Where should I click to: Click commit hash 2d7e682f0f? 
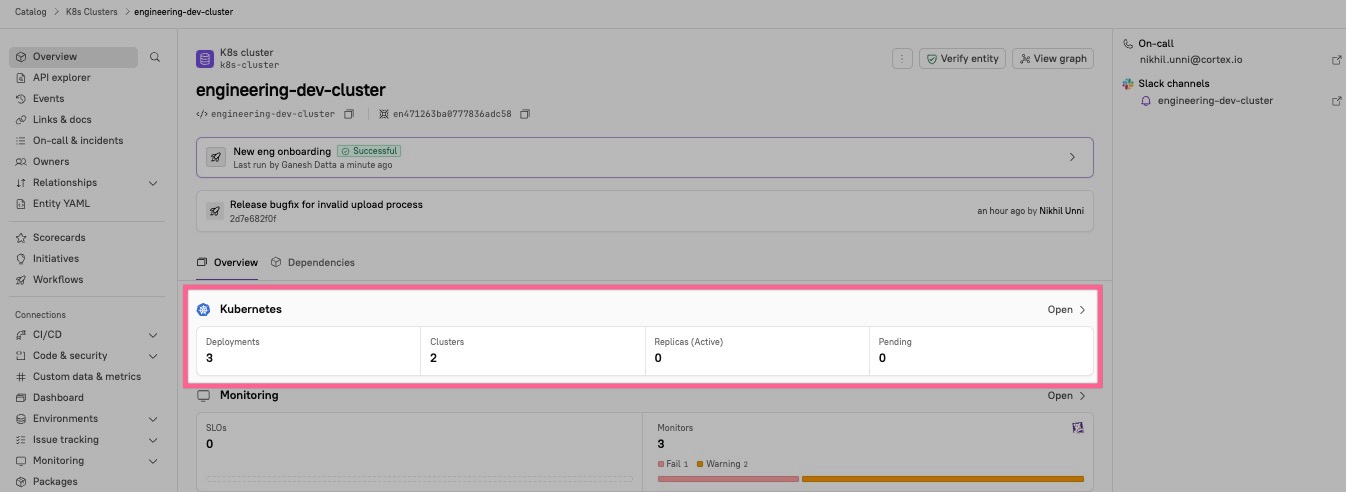(x=253, y=218)
